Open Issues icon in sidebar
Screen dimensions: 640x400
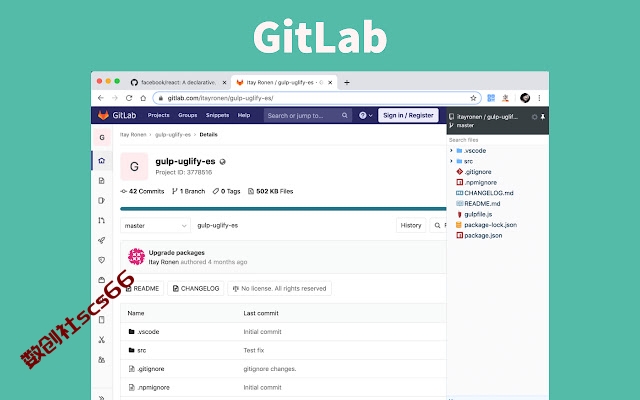tap(102, 200)
